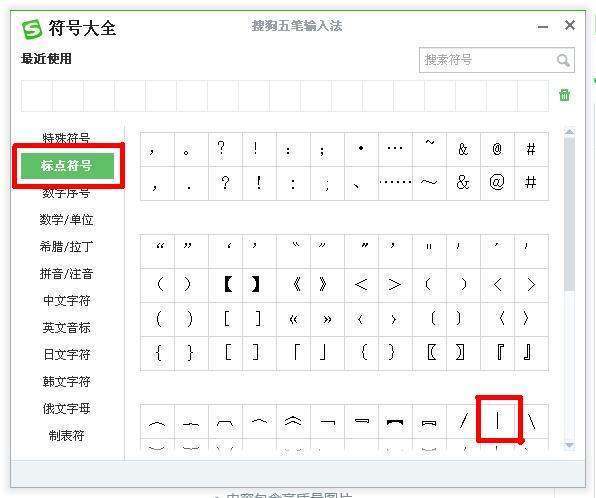Insert the large @ symbol in second row
This screenshot has width=596, height=498.
pos(497,182)
